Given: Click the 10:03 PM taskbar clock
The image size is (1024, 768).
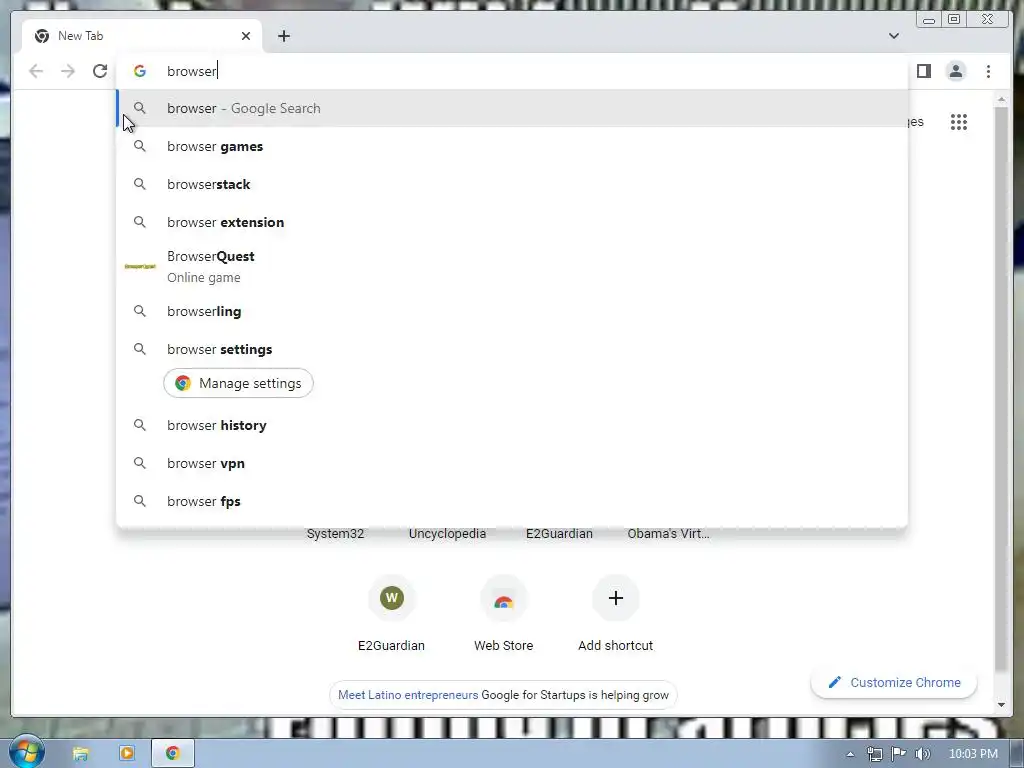Looking at the screenshot, I should coord(973,754).
